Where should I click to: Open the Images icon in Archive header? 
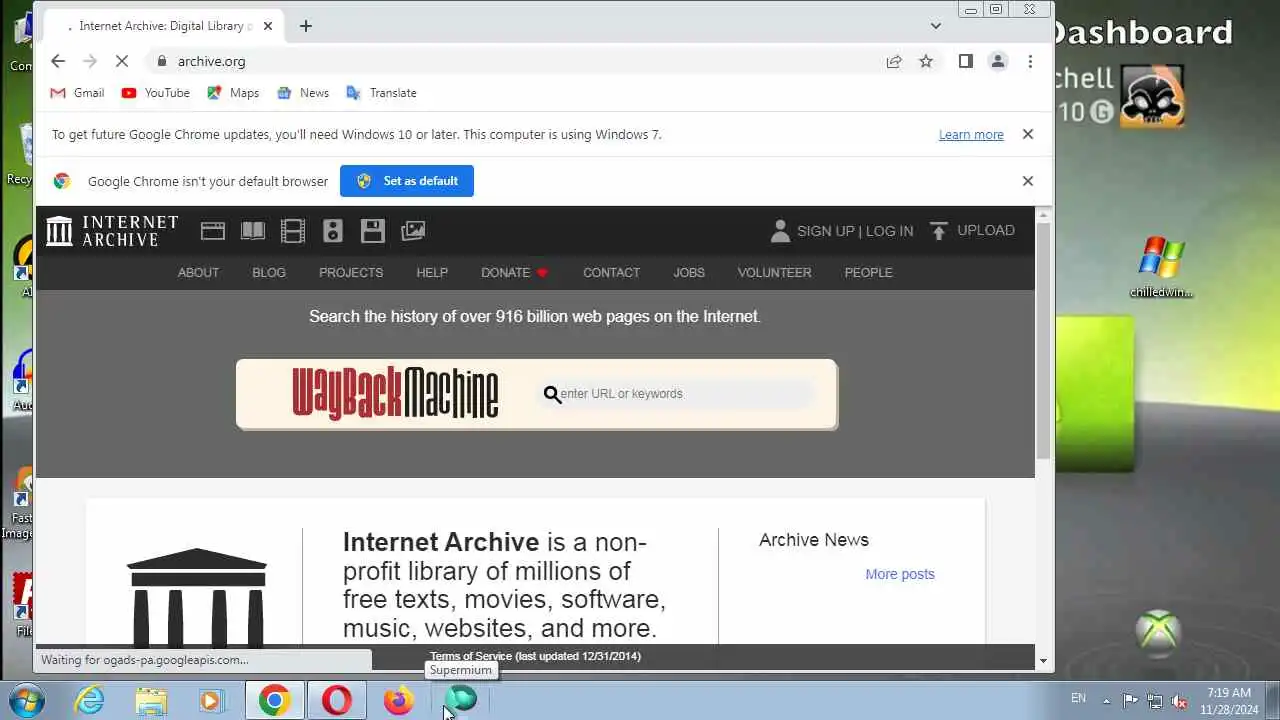pos(413,231)
